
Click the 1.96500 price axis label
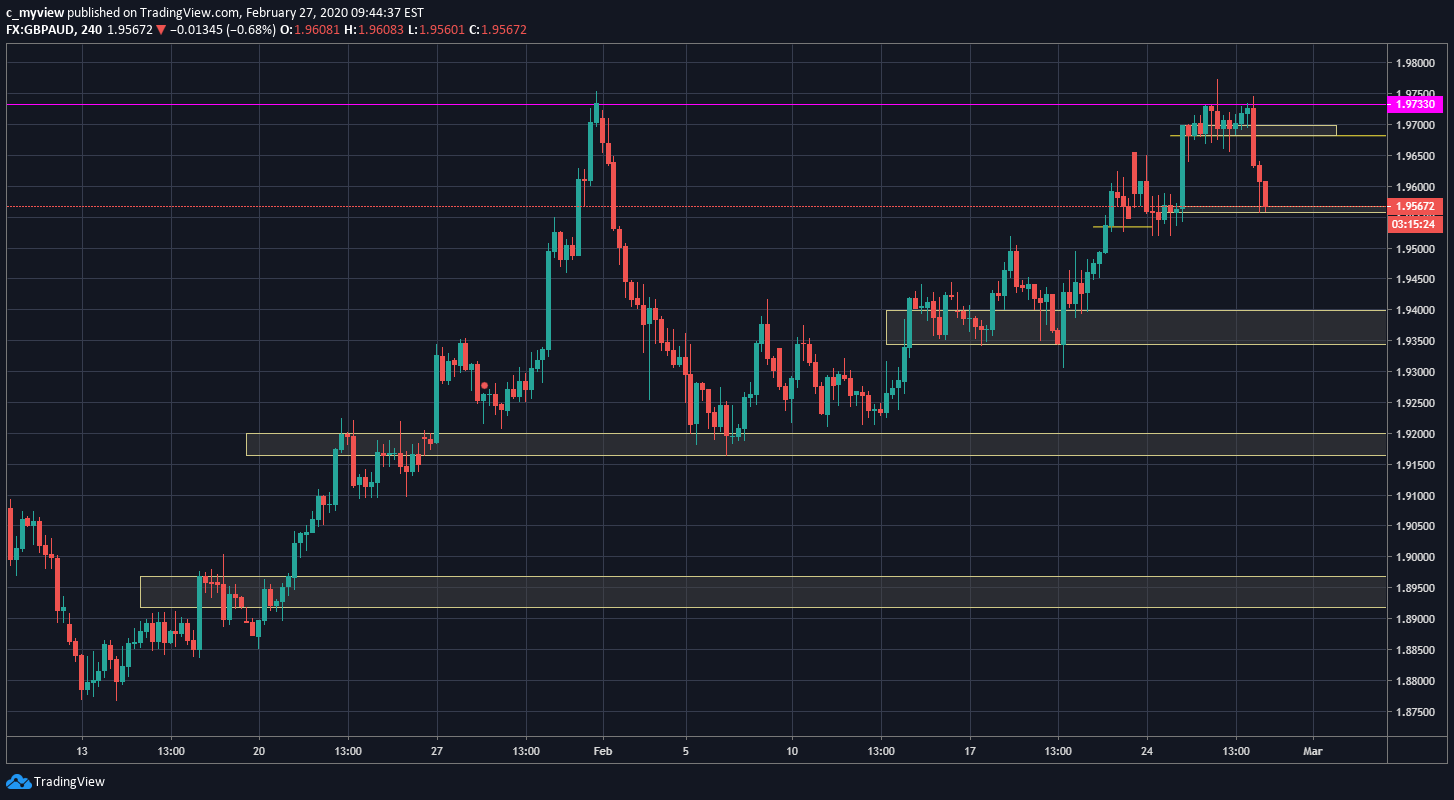1415,156
